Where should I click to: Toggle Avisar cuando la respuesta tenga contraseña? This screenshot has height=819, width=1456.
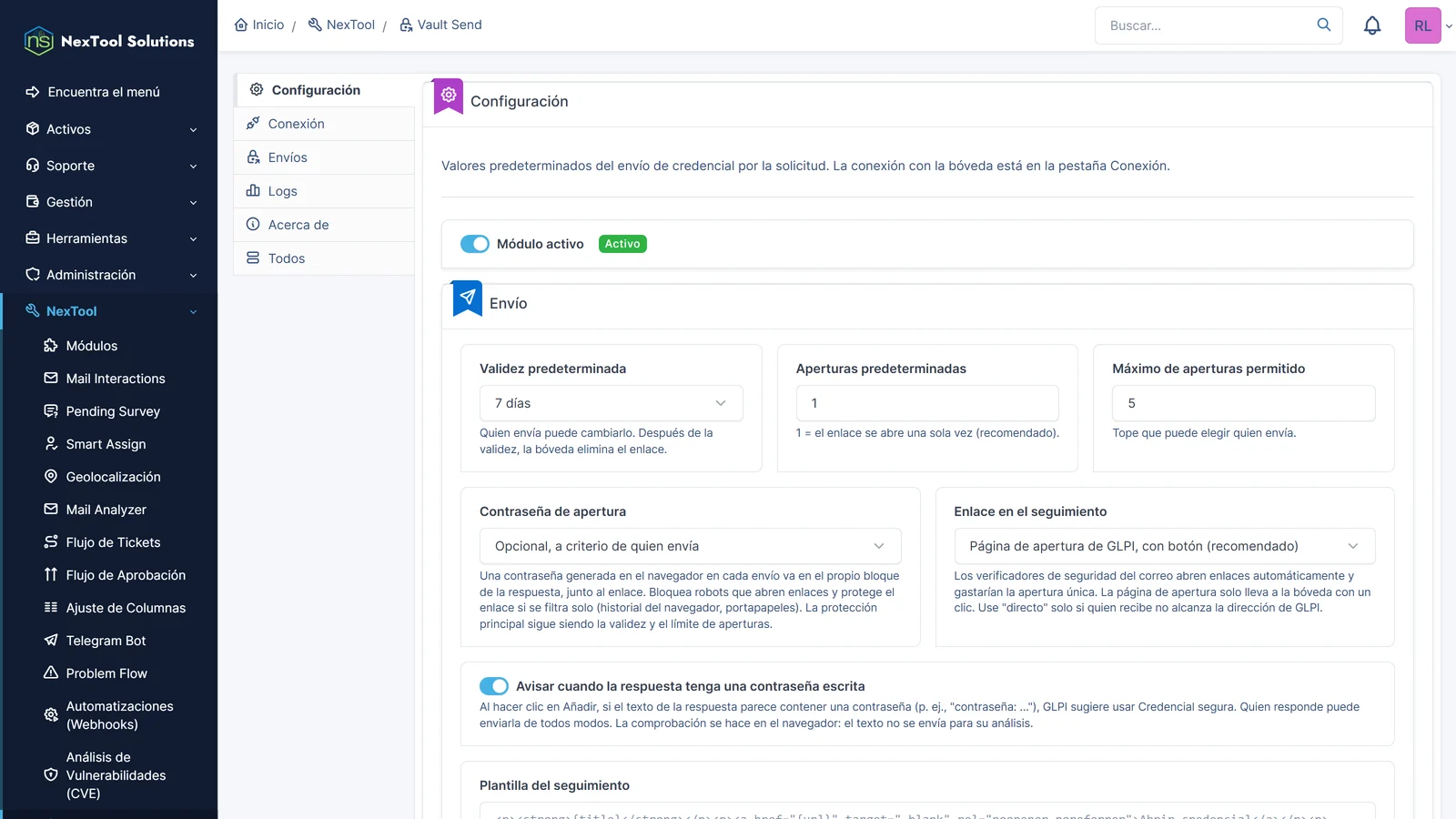click(494, 686)
